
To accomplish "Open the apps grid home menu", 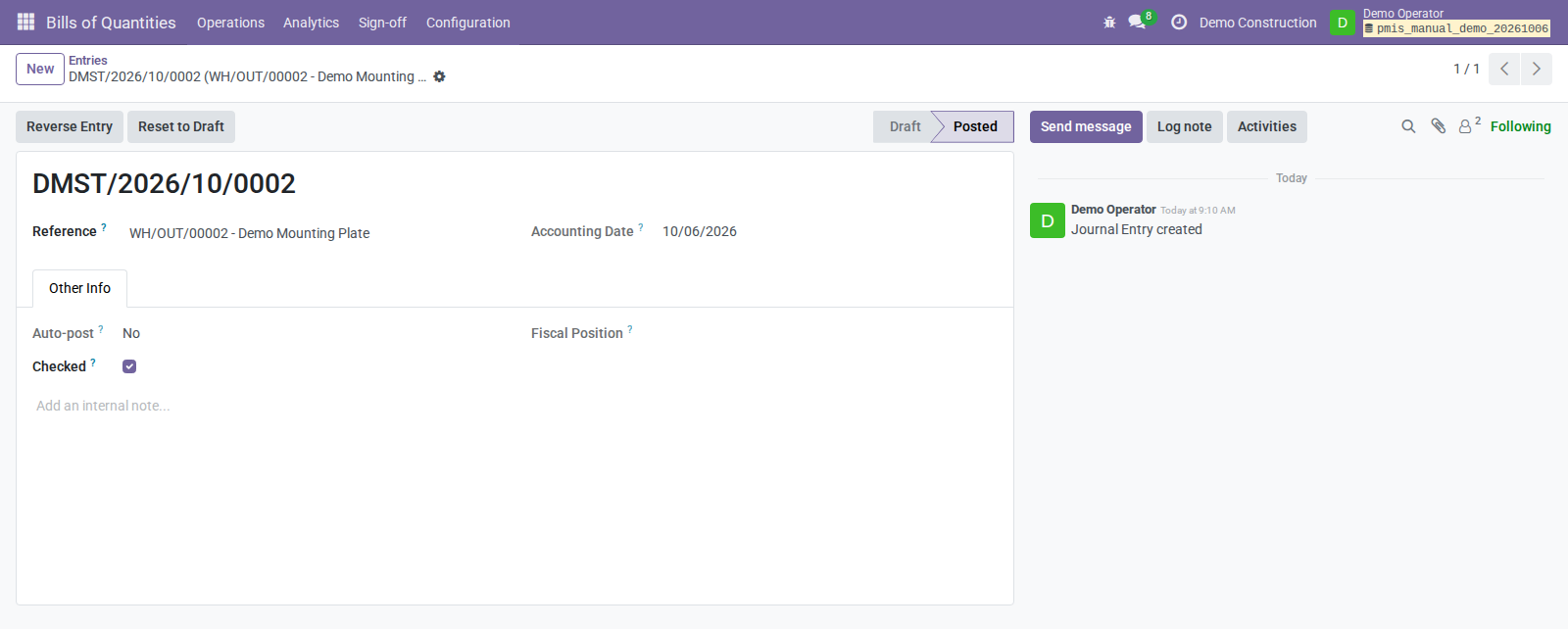I will point(26,23).
